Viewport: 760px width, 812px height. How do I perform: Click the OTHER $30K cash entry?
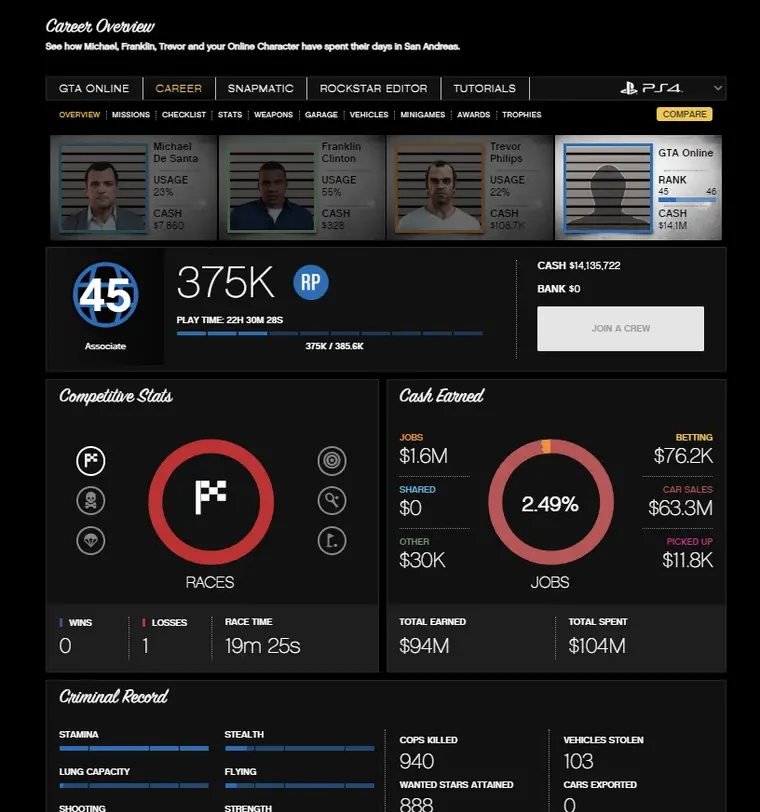pyautogui.click(x=422, y=554)
